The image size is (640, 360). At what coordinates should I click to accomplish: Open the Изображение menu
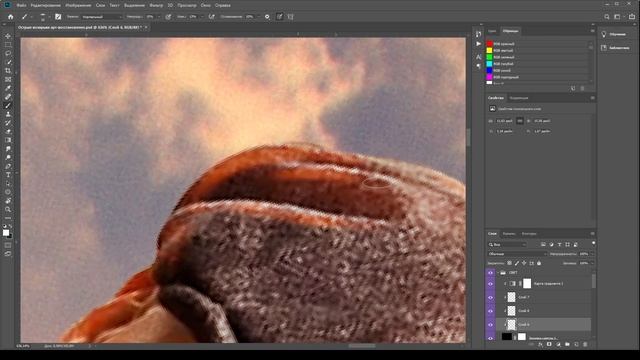pyautogui.click(x=78, y=5)
